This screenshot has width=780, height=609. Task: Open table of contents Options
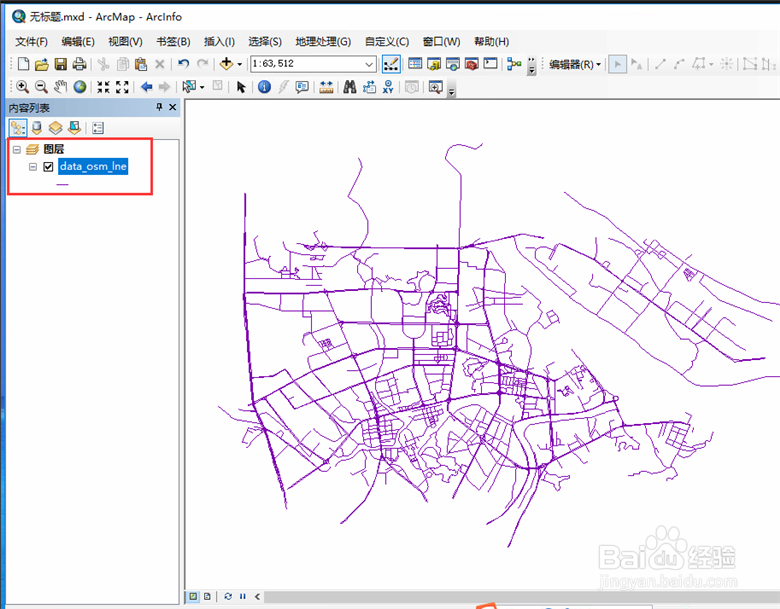click(x=98, y=128)
